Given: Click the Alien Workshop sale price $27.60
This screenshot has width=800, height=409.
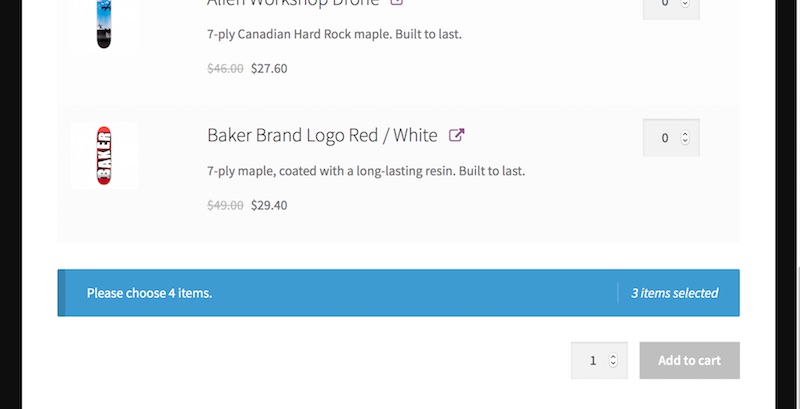Looking at the screenshot, I should pos(269,69).
